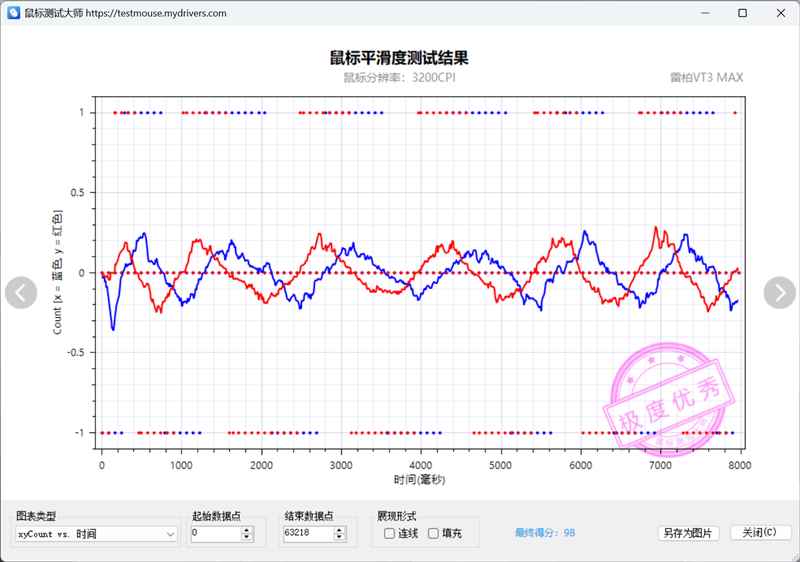800x562 pixels.
Task: Click the app logo in the title bar
Action: coord(13,13)
